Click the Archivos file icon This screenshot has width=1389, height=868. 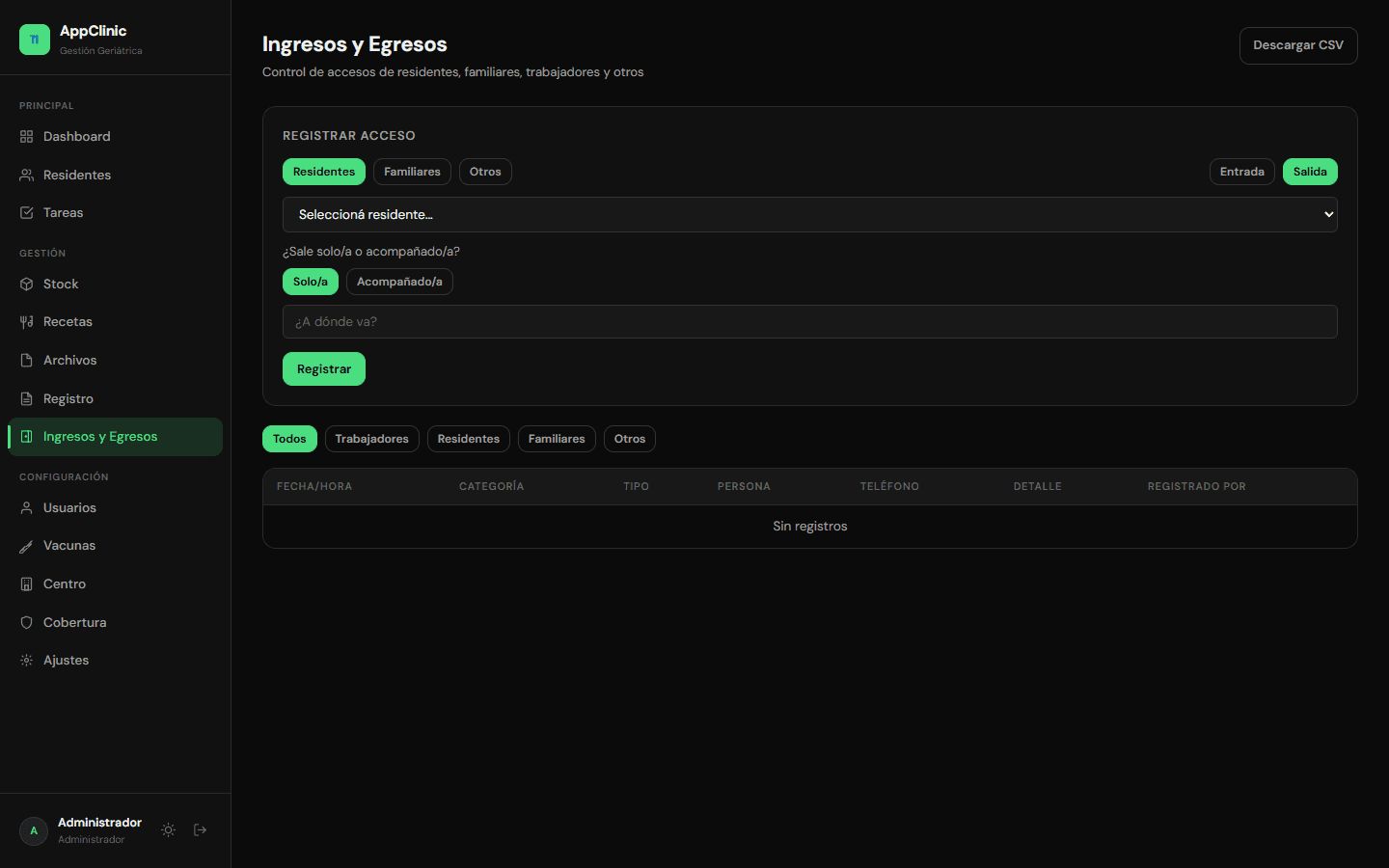27,361
